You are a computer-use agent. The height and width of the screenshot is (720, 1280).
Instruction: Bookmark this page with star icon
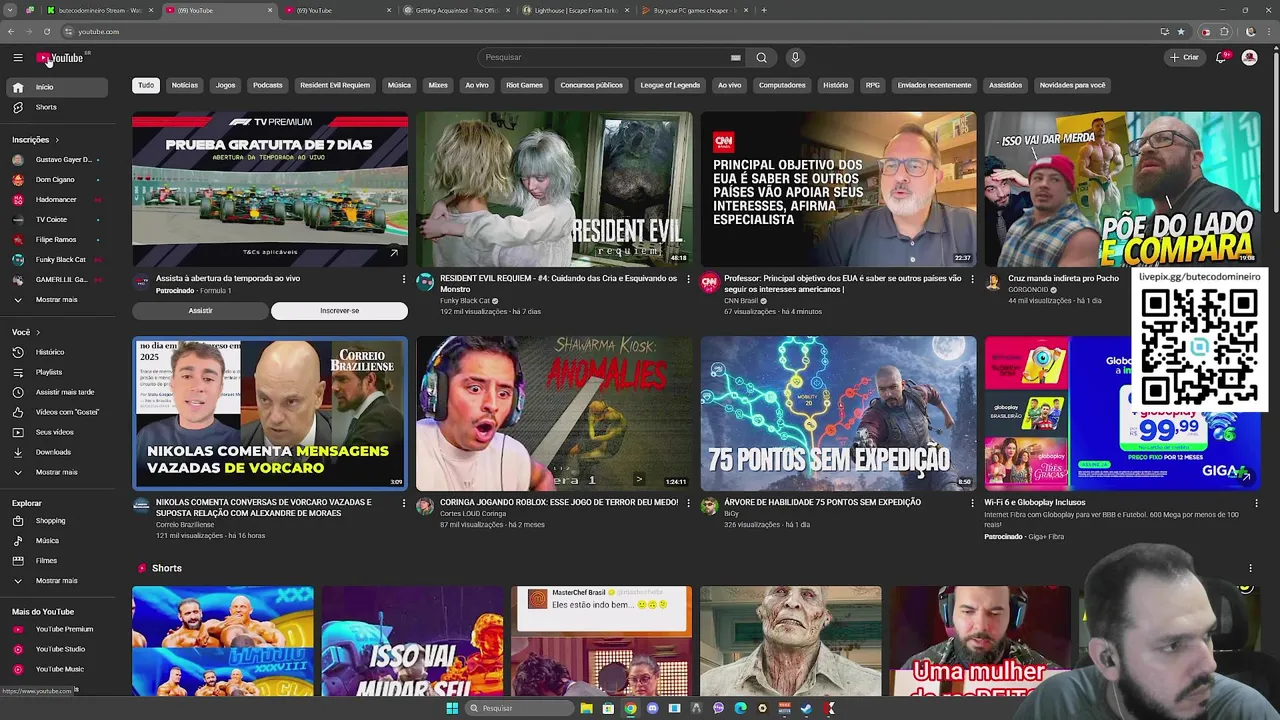[x=1181, y=31]
